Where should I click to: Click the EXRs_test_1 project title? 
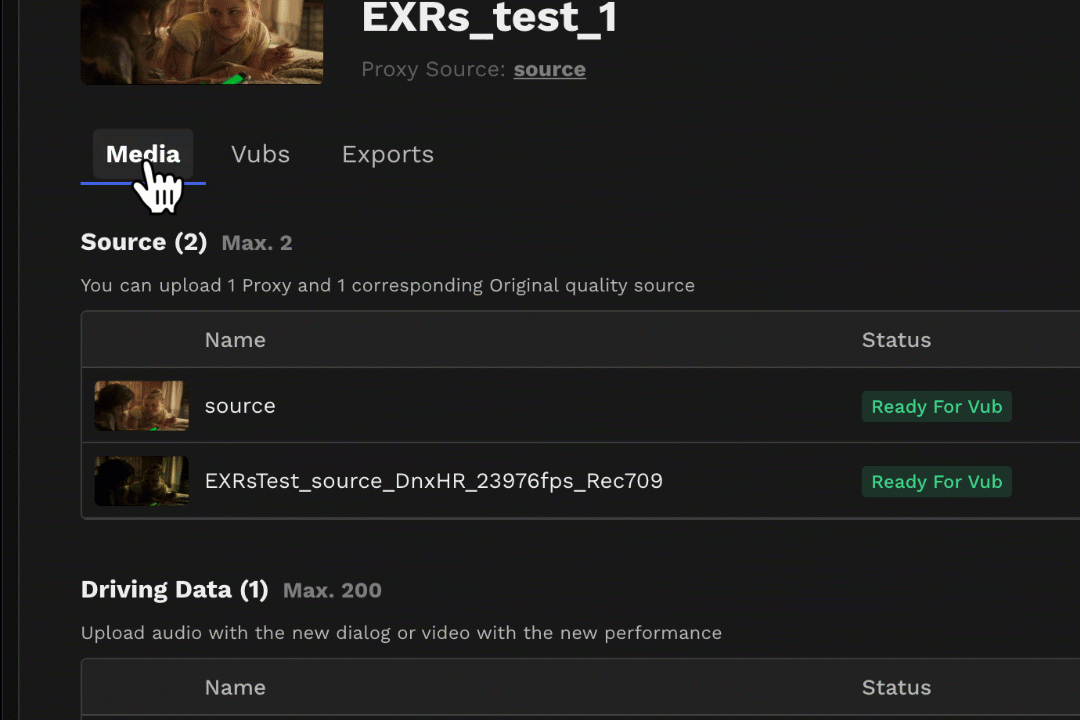(489, 18)
